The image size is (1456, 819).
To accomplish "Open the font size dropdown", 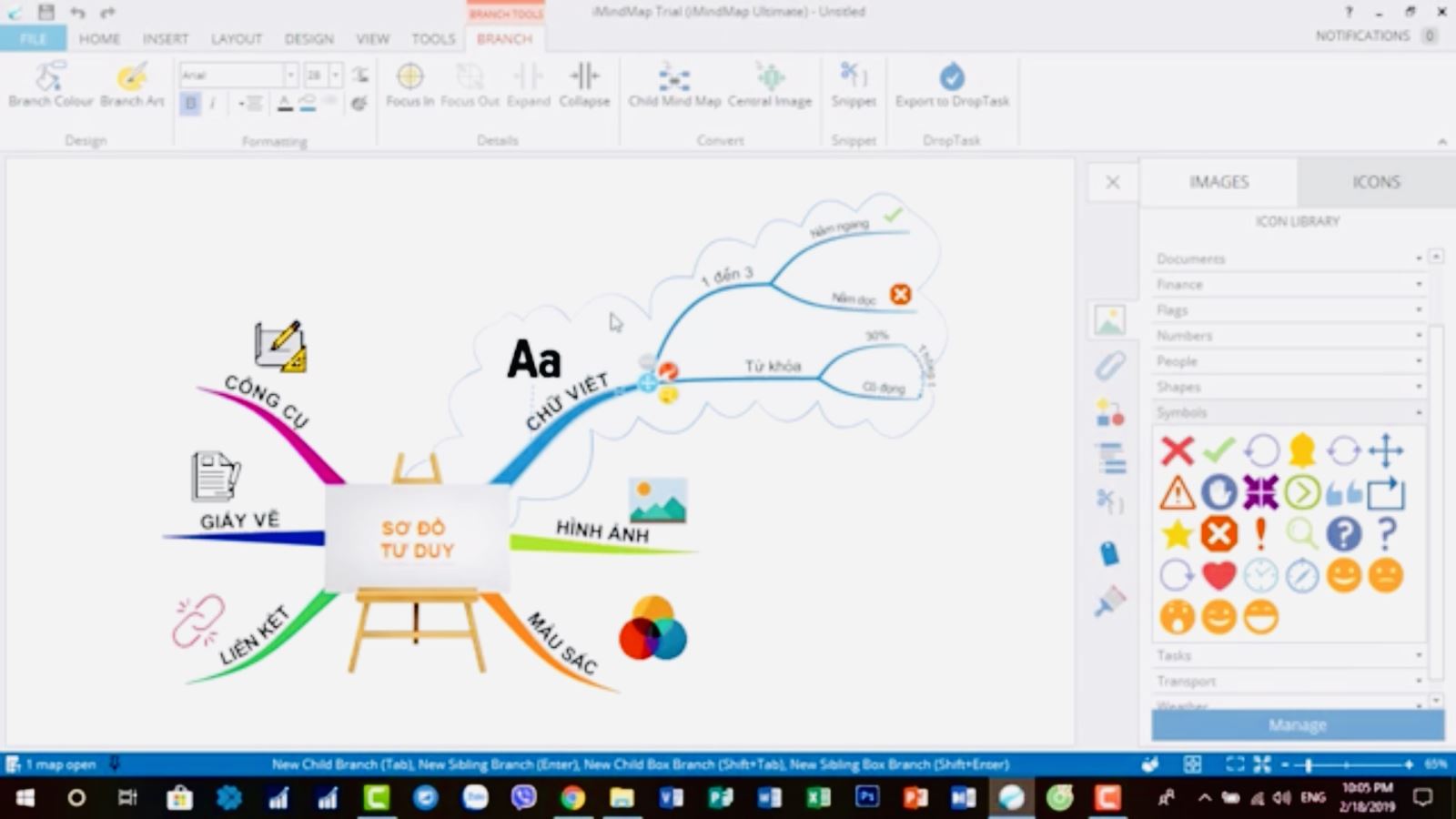I will pos(336,75).
